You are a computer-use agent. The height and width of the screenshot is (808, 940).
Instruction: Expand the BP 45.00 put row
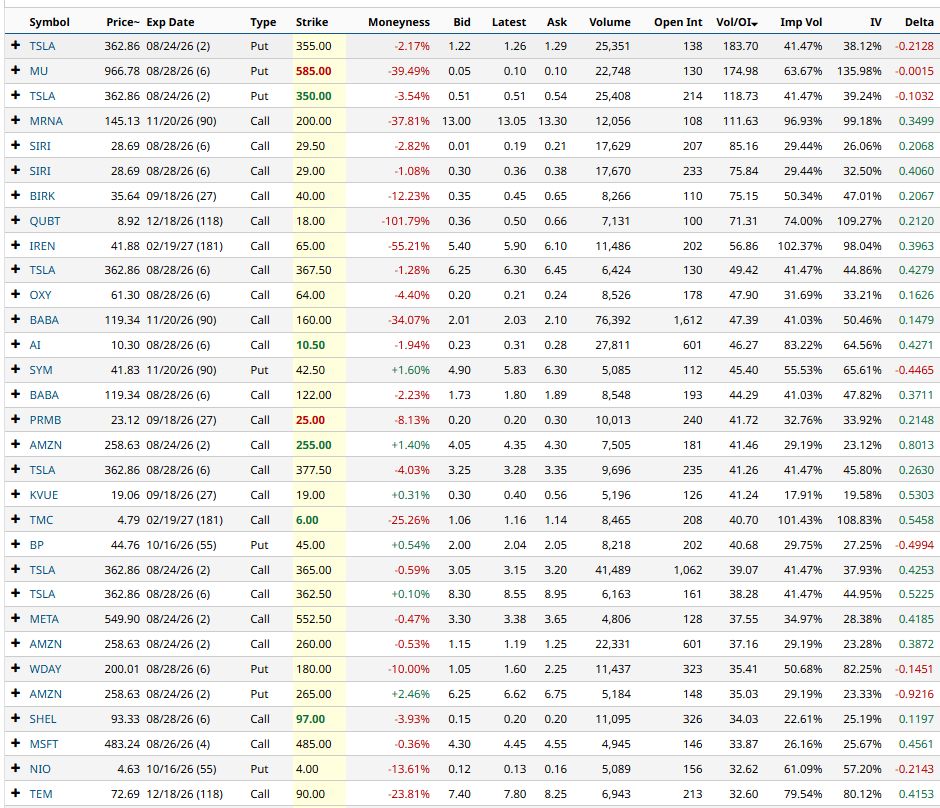16,544
